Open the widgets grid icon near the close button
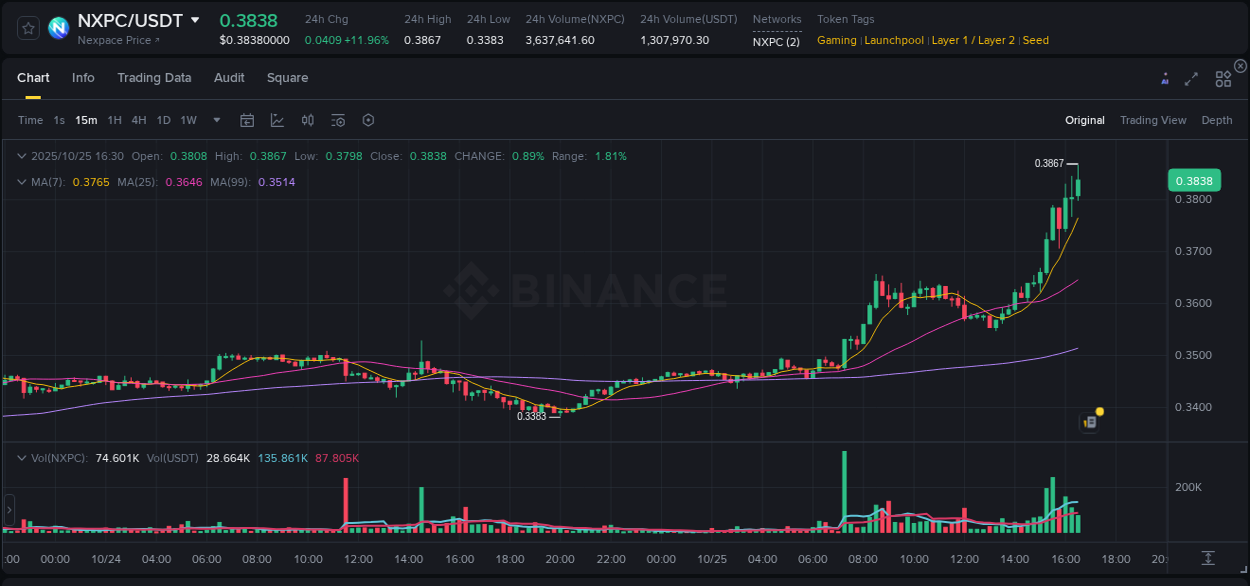1250x586 pixels. [x=1223, y=78]
